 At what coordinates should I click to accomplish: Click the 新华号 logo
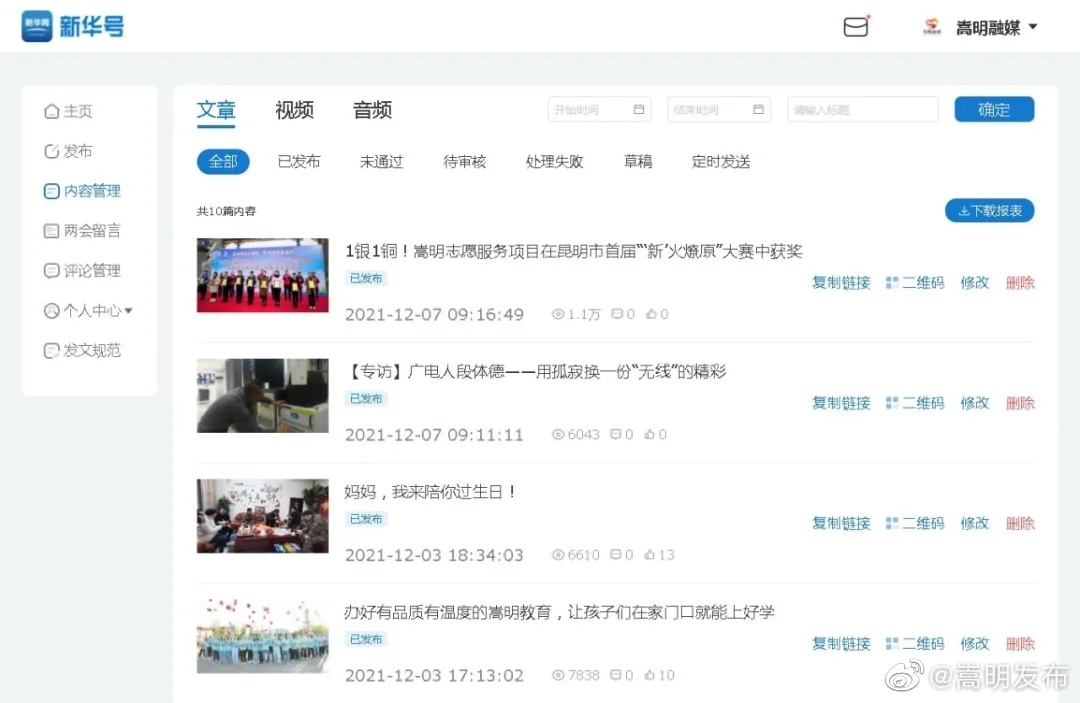click(x=73, y=26)
